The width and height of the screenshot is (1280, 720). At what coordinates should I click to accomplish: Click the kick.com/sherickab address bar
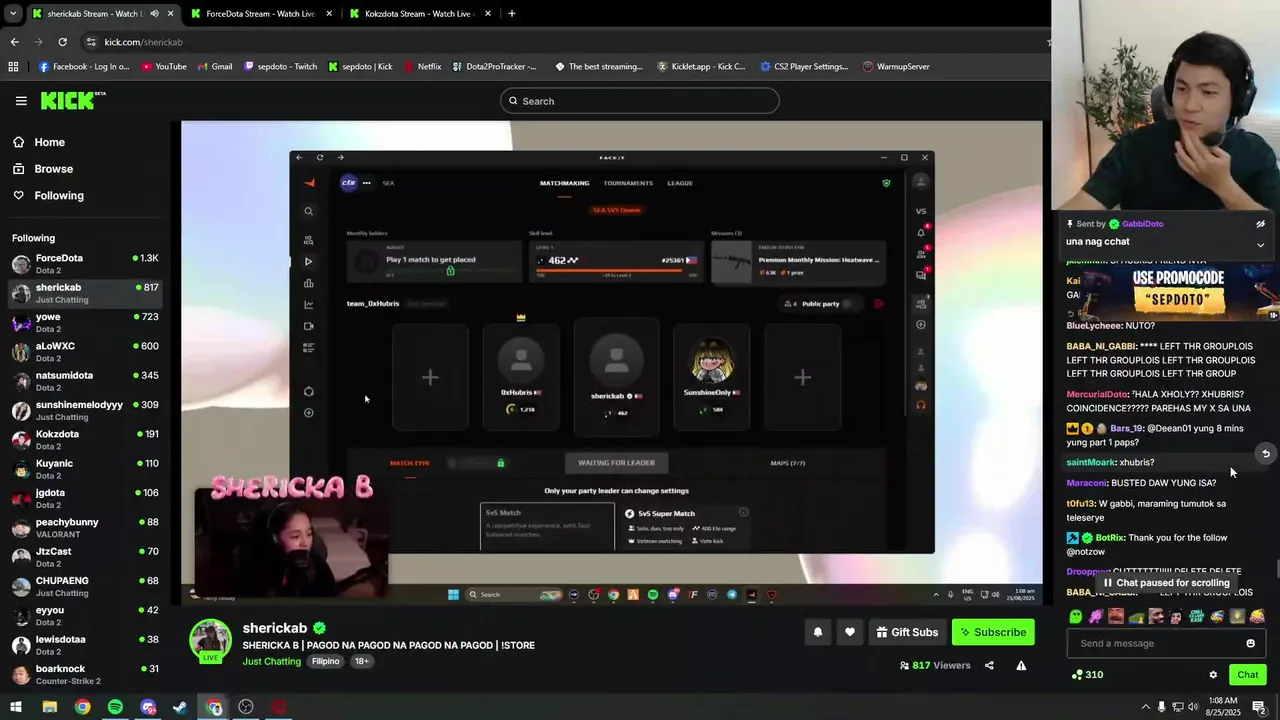(x=560, y=42)
